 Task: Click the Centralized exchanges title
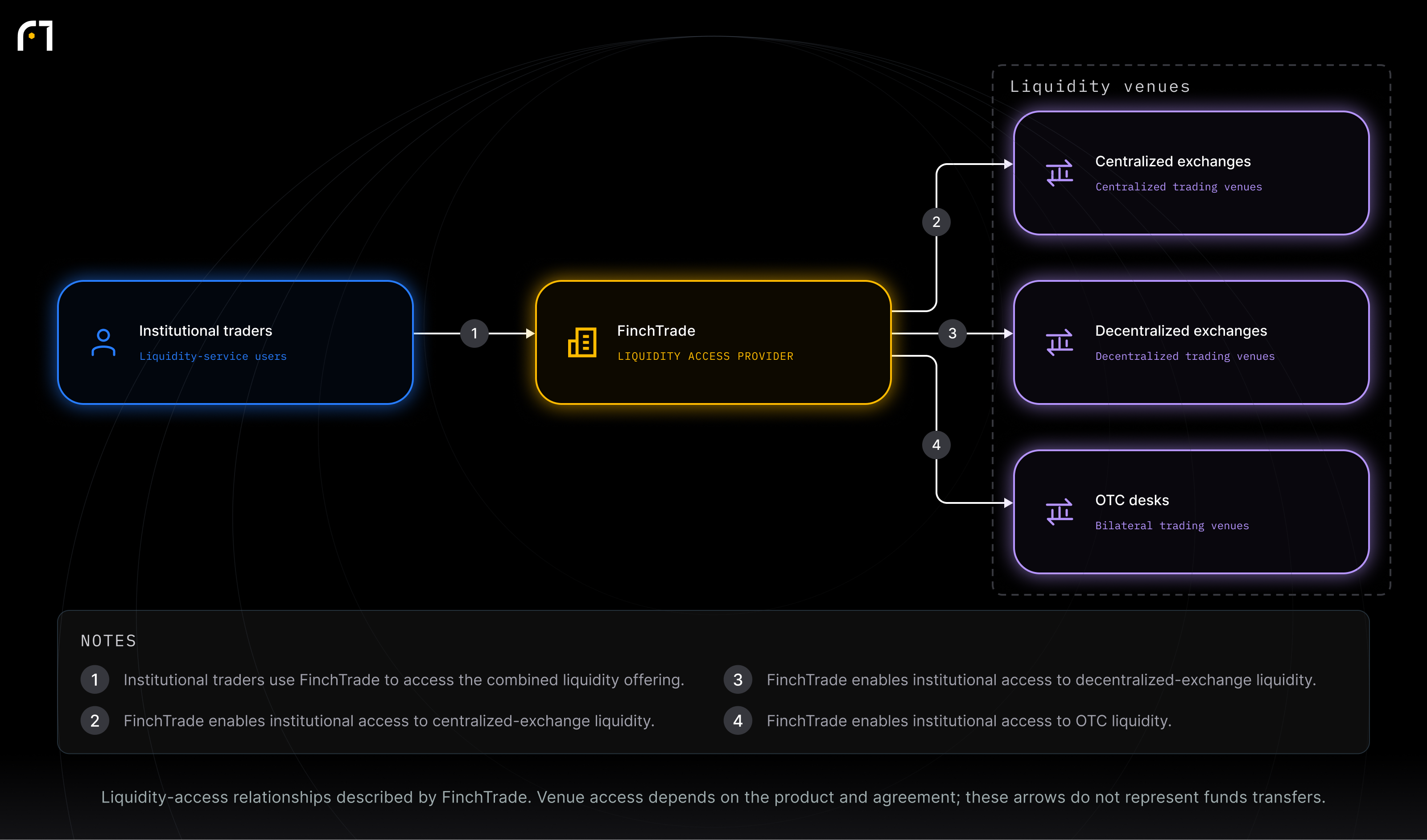[1173, 161]
